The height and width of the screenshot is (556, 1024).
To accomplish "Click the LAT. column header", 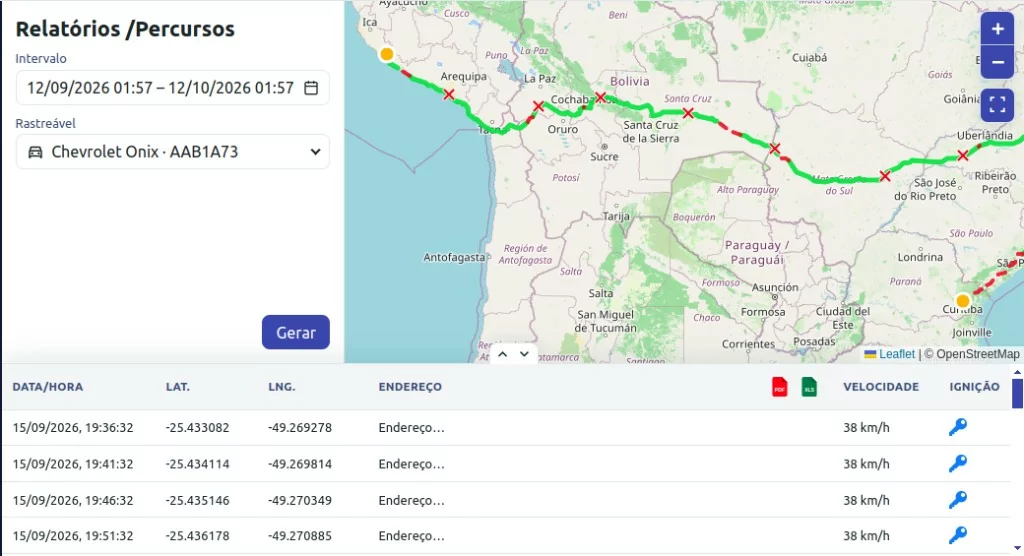I will [x=178, y=387].
